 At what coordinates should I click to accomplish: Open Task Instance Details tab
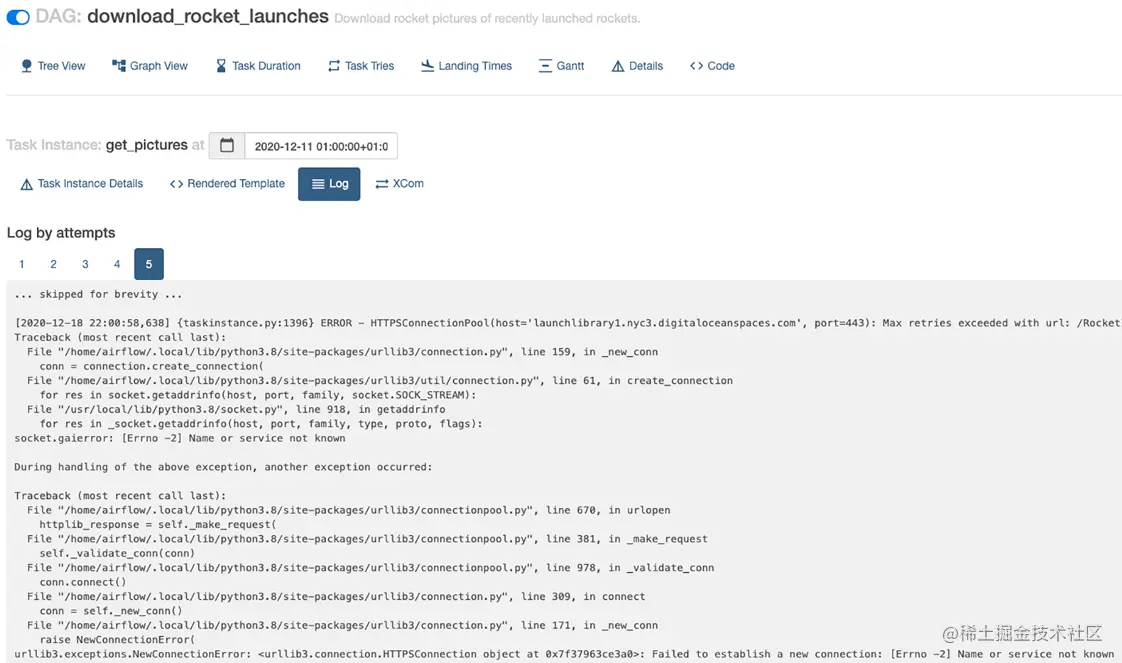pos(82,184)
